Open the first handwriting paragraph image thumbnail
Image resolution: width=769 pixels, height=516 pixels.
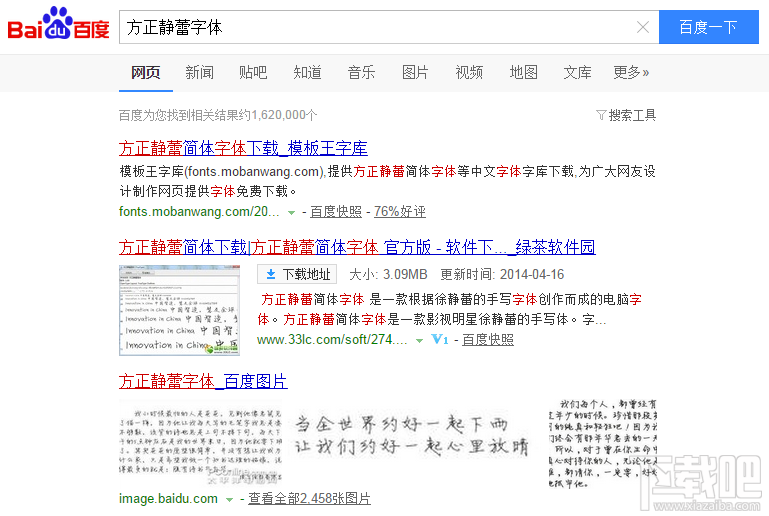coord(201,443)
